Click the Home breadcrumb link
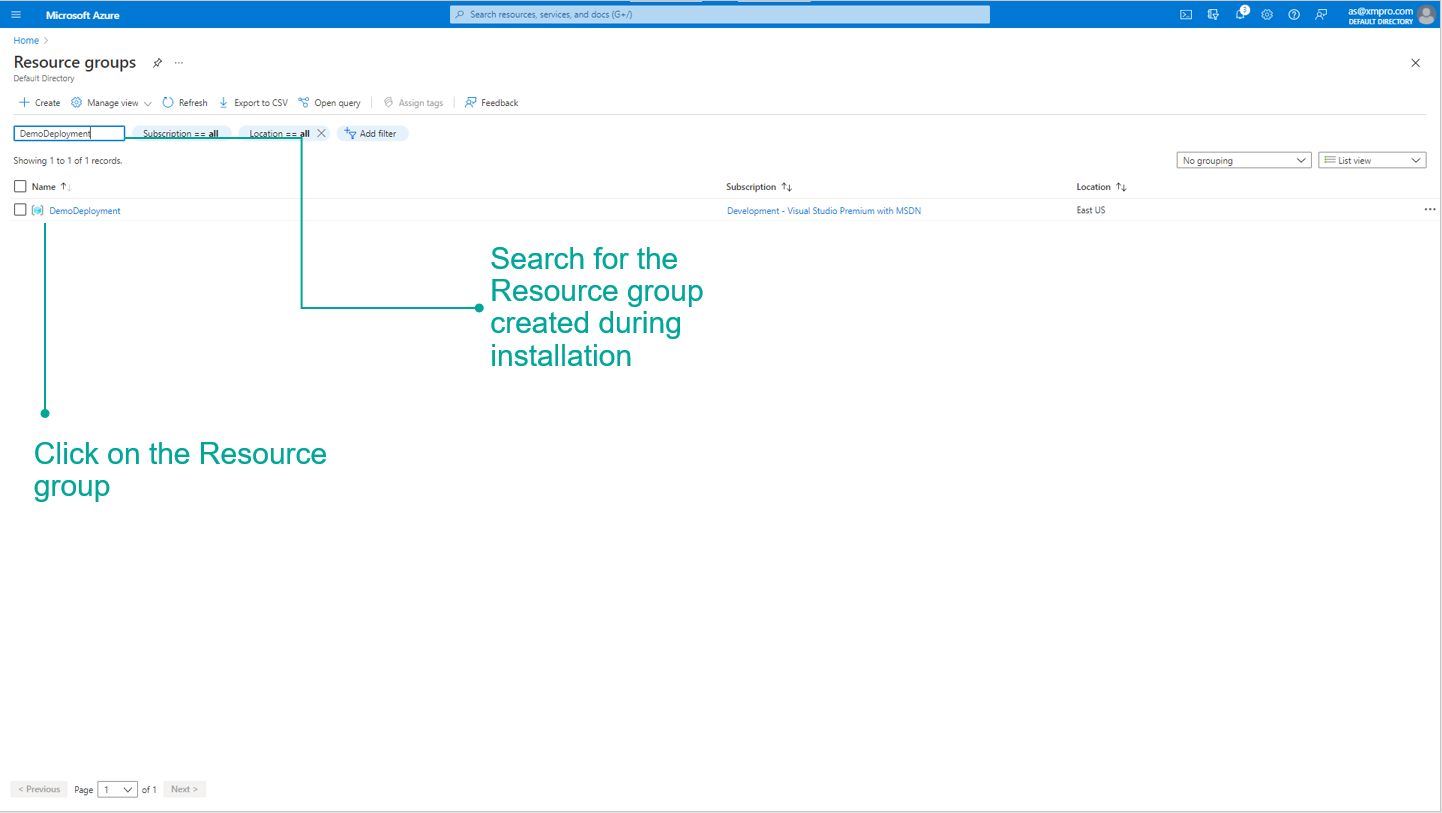Image resolution: width=1442 pixels, height=813 pixels. [x=26, y=41]
